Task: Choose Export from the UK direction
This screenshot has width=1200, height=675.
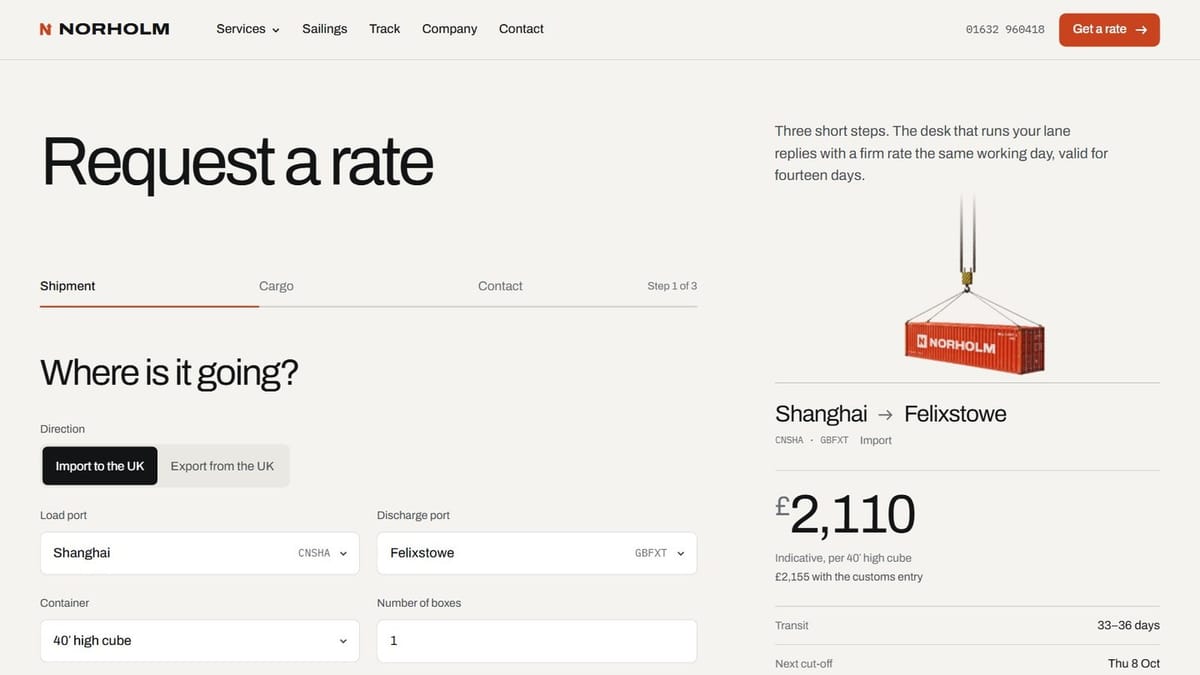Action: pyautogui.click(x=222, y=466)
